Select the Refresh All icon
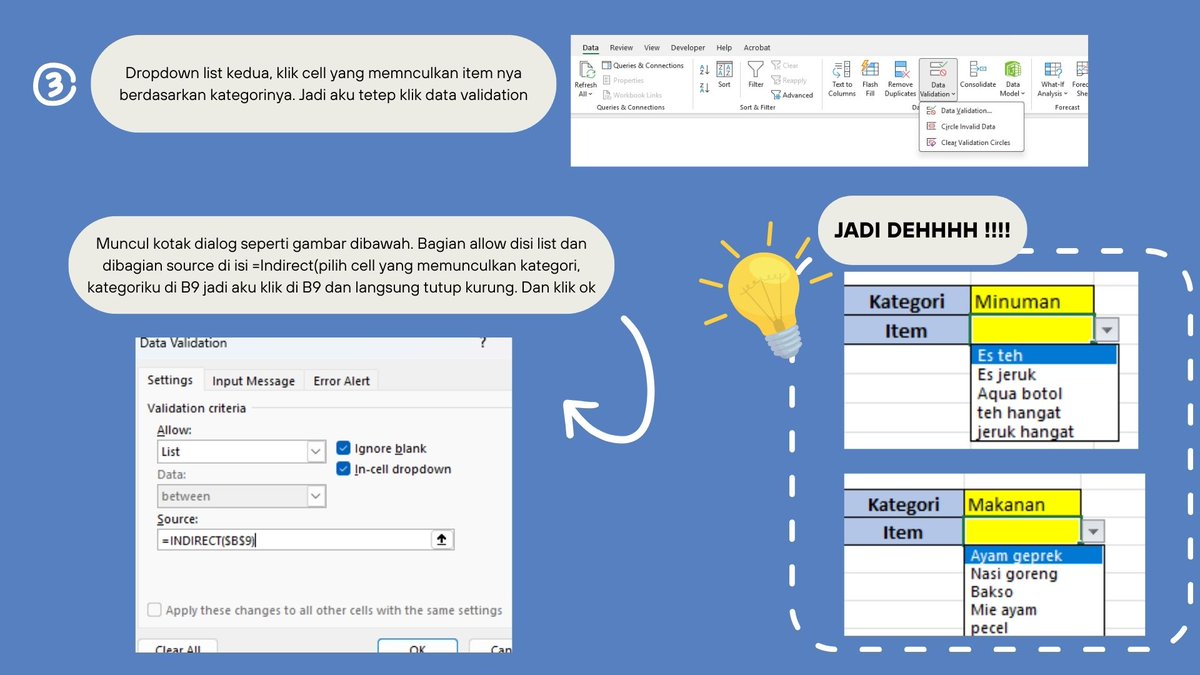Screen dimensions: 1200x675 [x=586, y=78]
